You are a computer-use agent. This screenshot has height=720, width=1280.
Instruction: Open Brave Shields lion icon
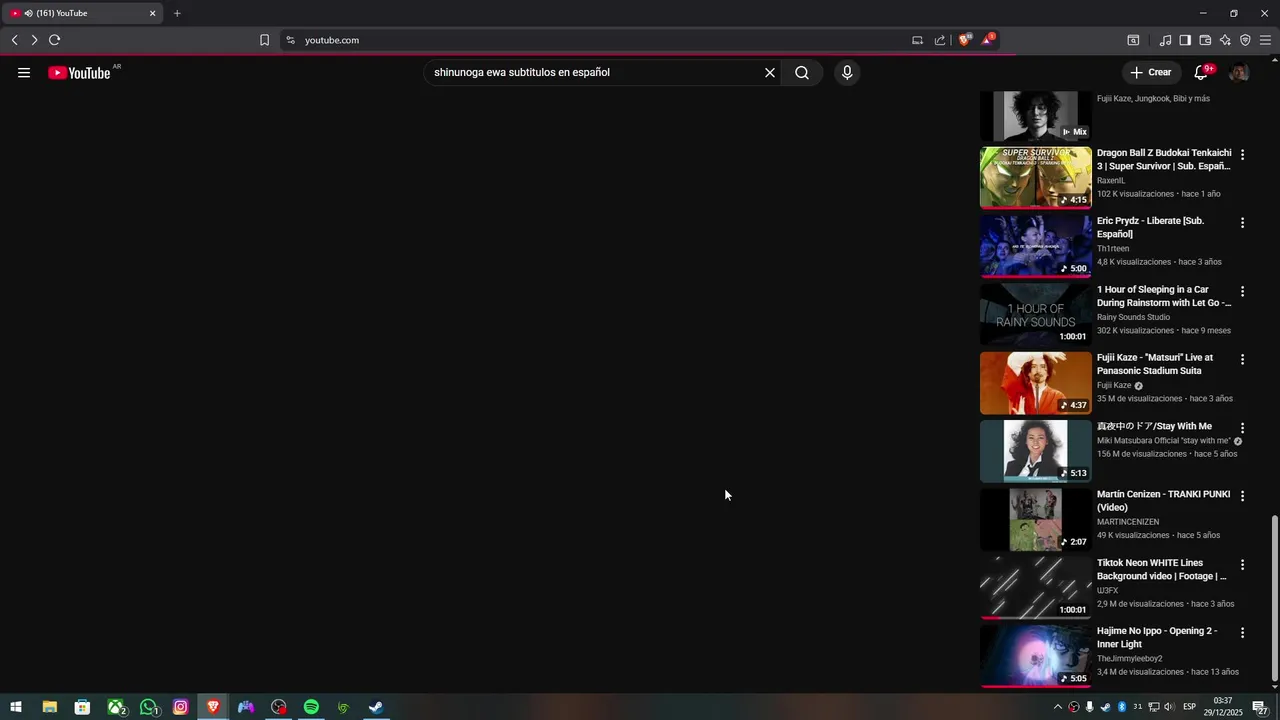coord(965,40)
